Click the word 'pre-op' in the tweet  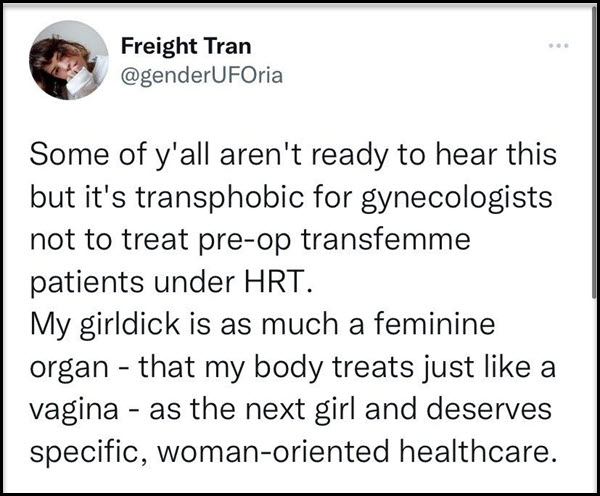[x=246, y=241]
